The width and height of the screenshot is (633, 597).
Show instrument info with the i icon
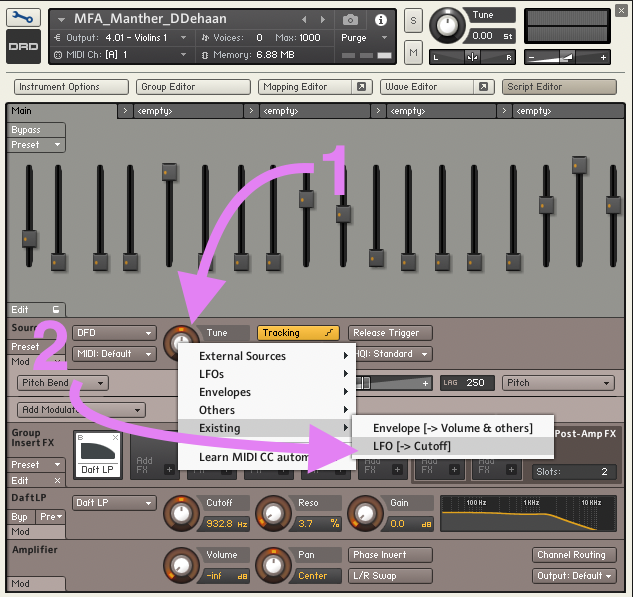pyautogui.click(x=381, y=20)
